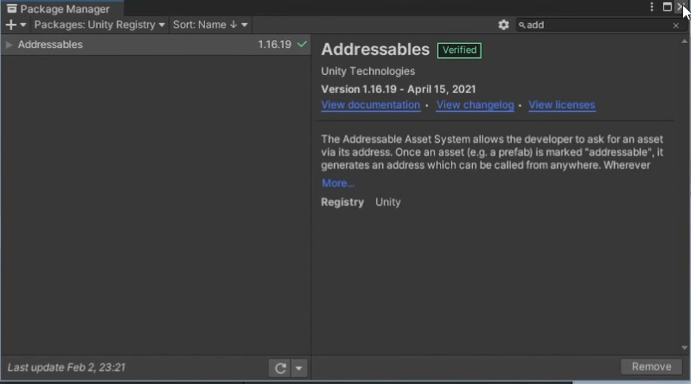691x384 pixels.
Task: Open the View changelog link
Action: pos(475,105)
